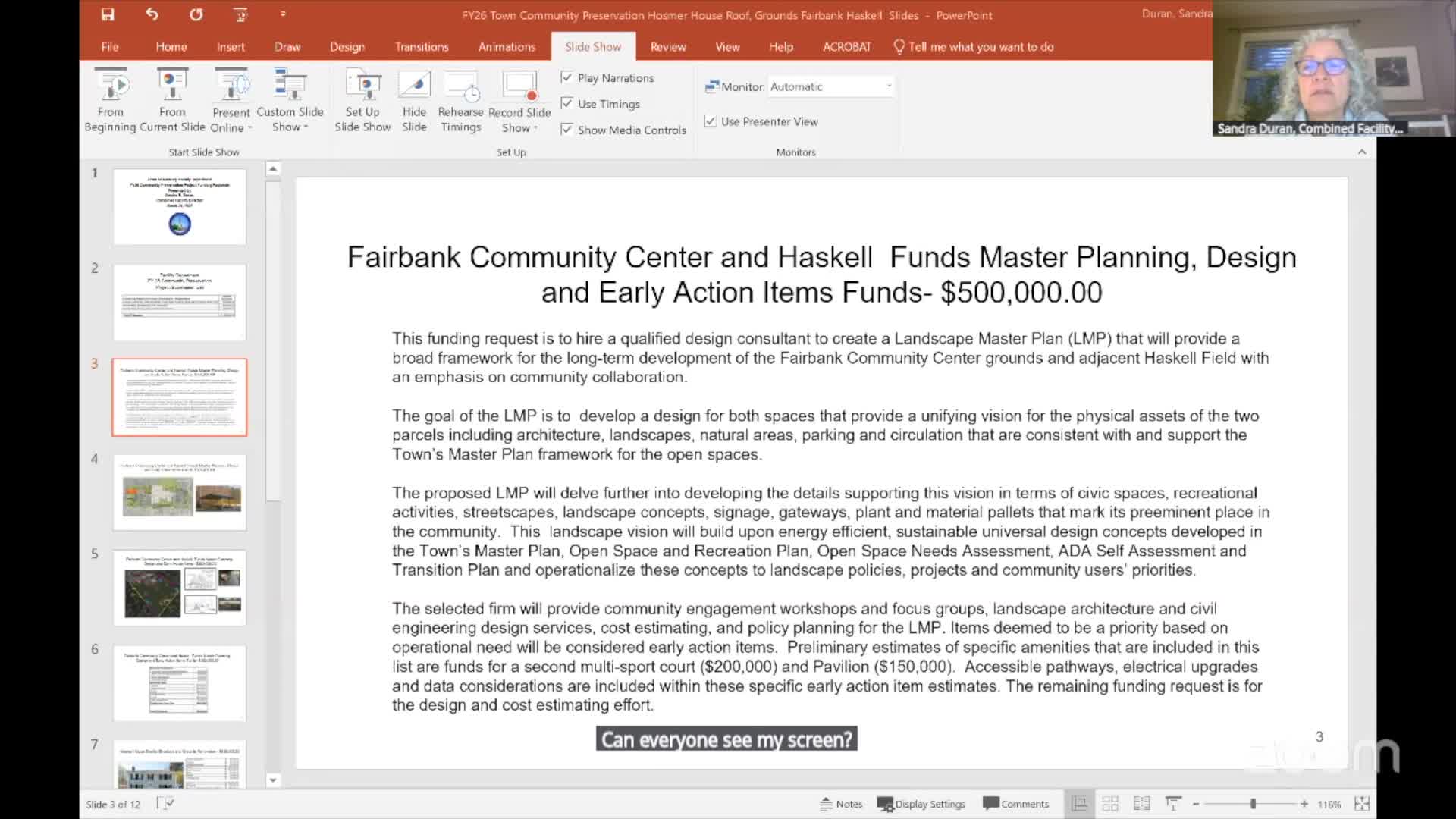Open the Monitor Automatic dropdown
Viewport: 1456px width, 819px height.
889,86
